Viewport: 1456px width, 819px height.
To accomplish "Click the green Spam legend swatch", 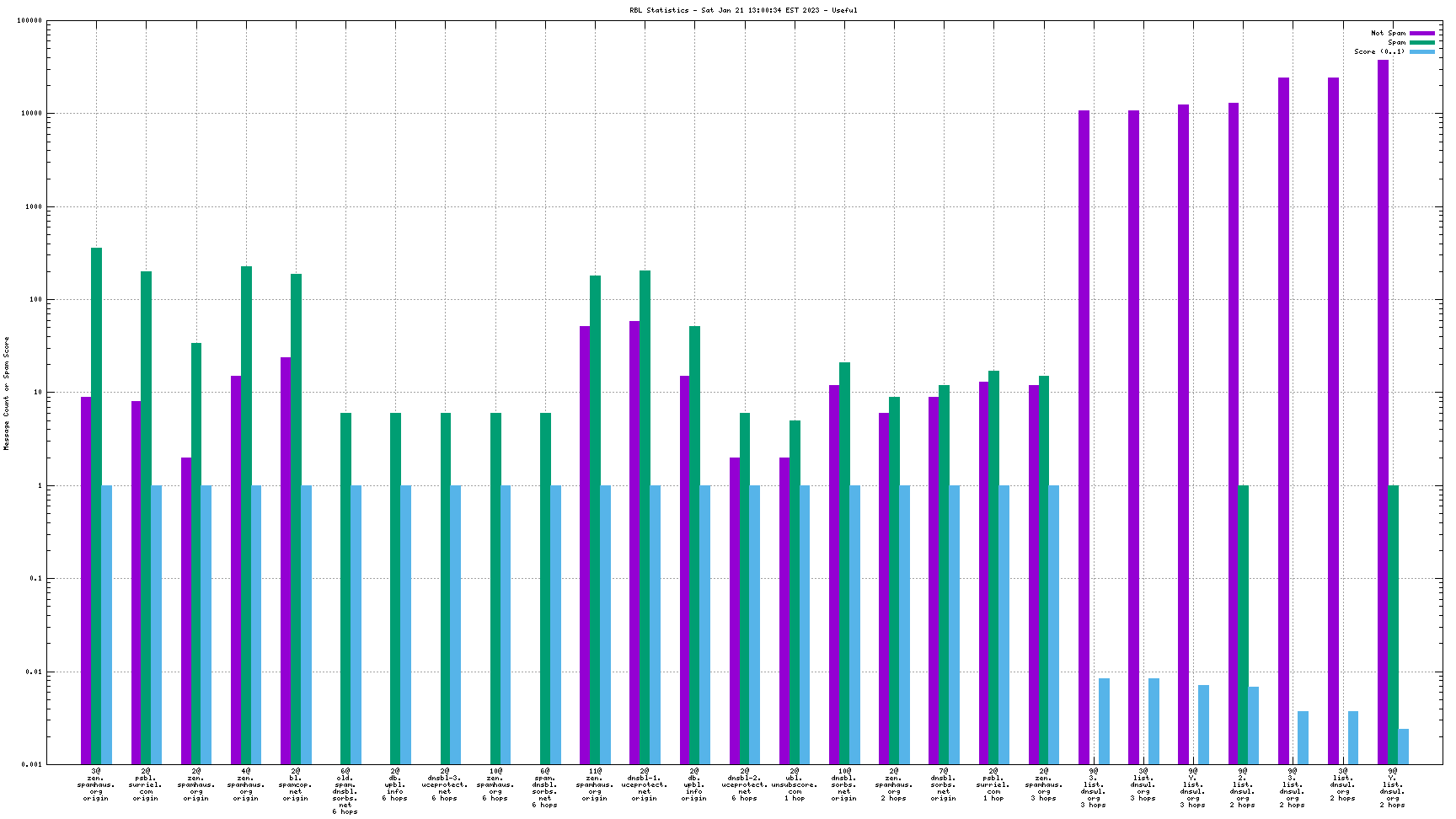I will 1422,42.
